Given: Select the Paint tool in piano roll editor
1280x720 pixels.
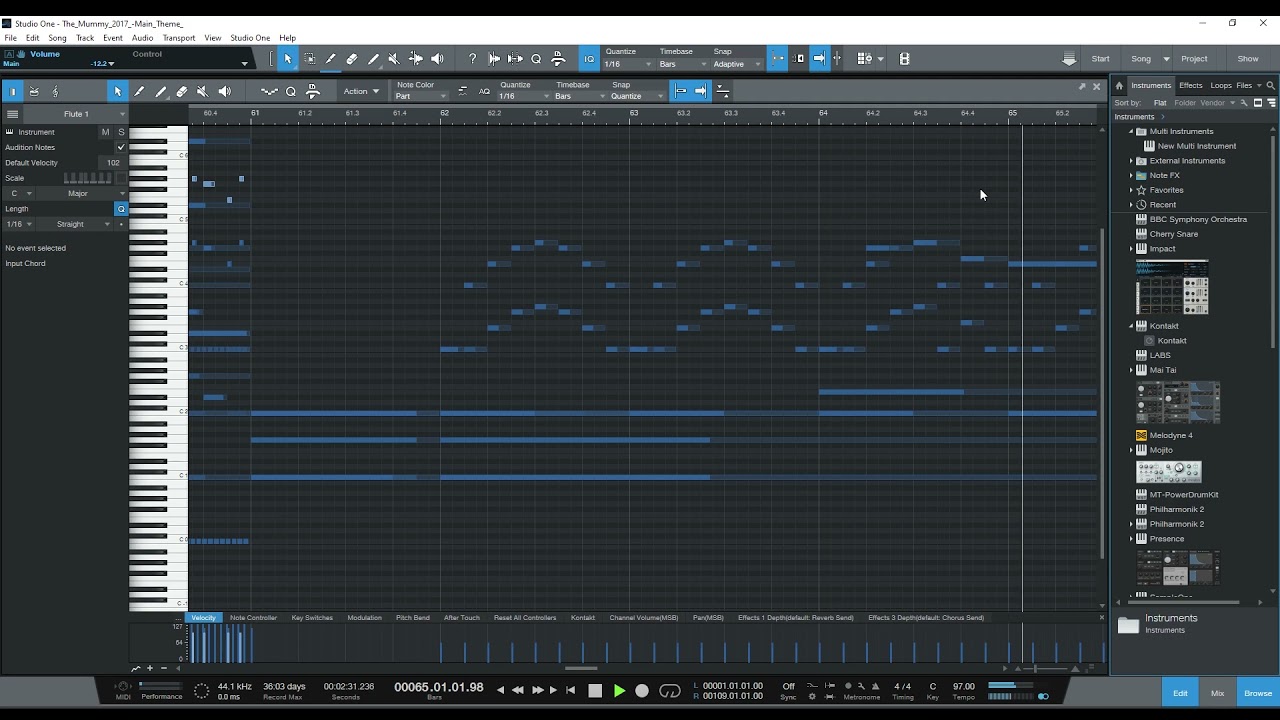Looking at the screenshot, I should [x=160, y=91].
